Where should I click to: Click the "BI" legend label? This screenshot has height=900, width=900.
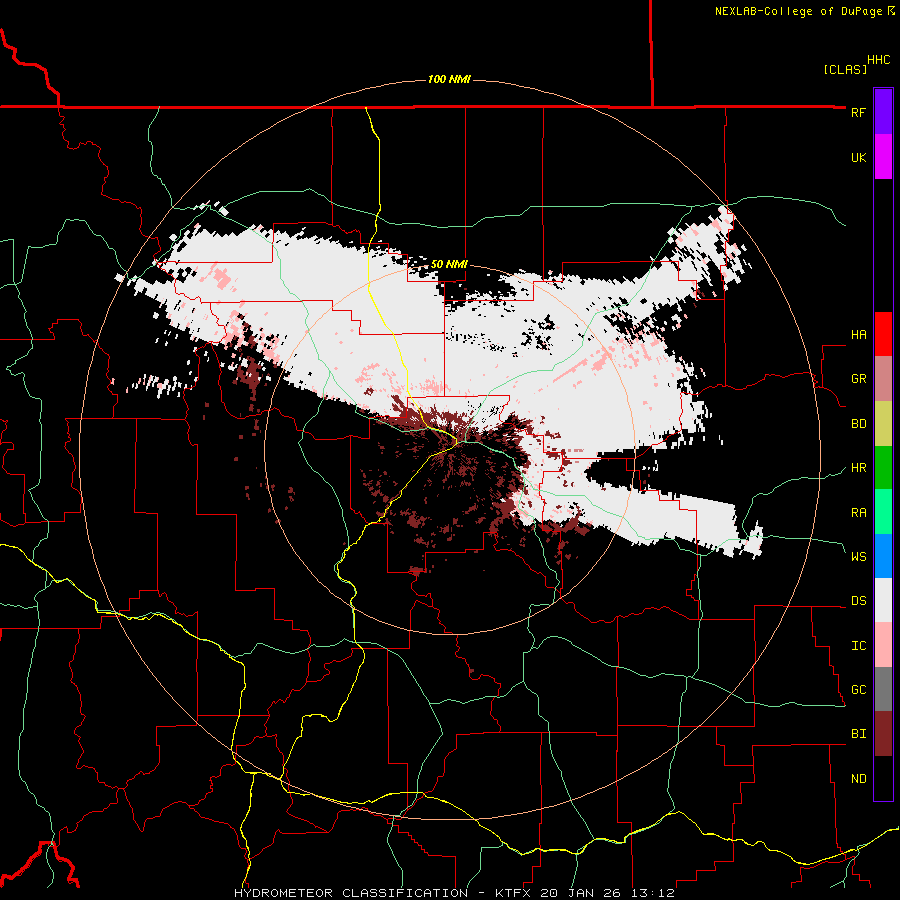click(x=858, y=734)
